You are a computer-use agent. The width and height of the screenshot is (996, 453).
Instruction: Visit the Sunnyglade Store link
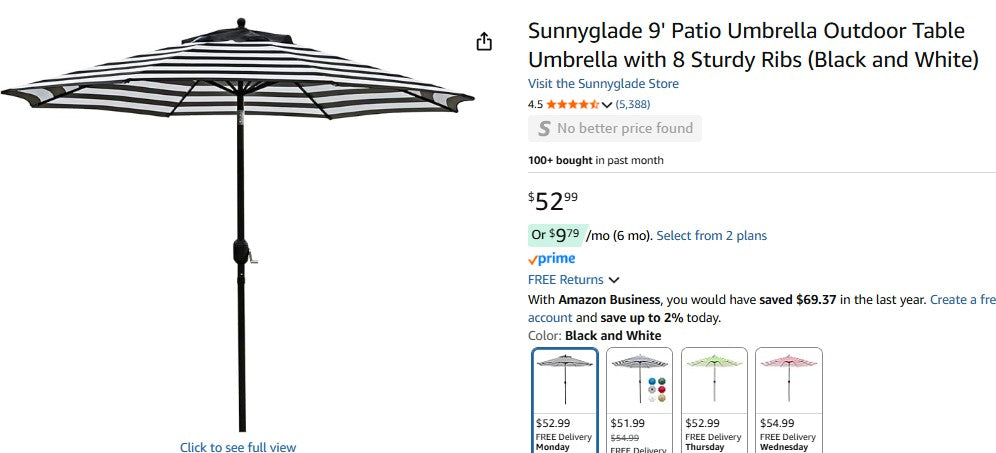(x=603, y=84)
